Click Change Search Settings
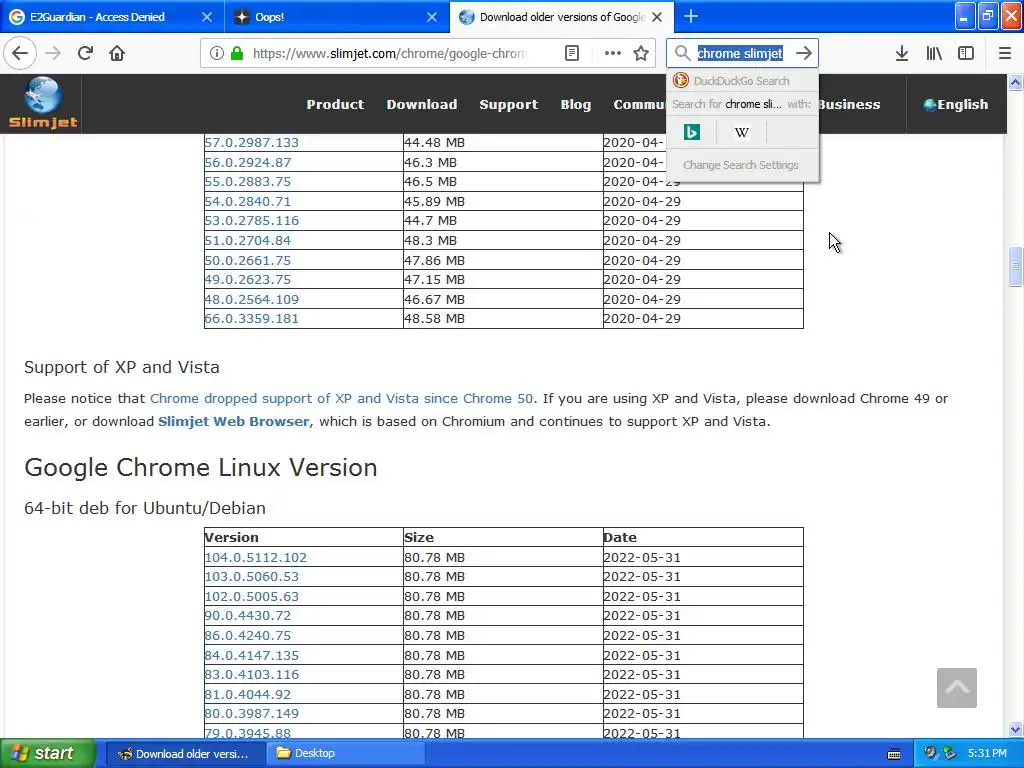Screen dimensions: 1024x768 pyautogui.click(x=741, y=165)
